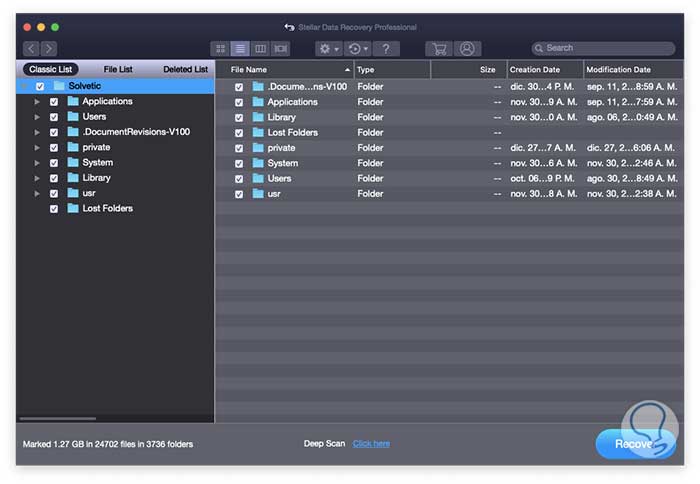Image resolution: width=700 pixels, height=484 pixels.
Task: Uncheck Lost Folders in the left tree
Action: [54, 209]
